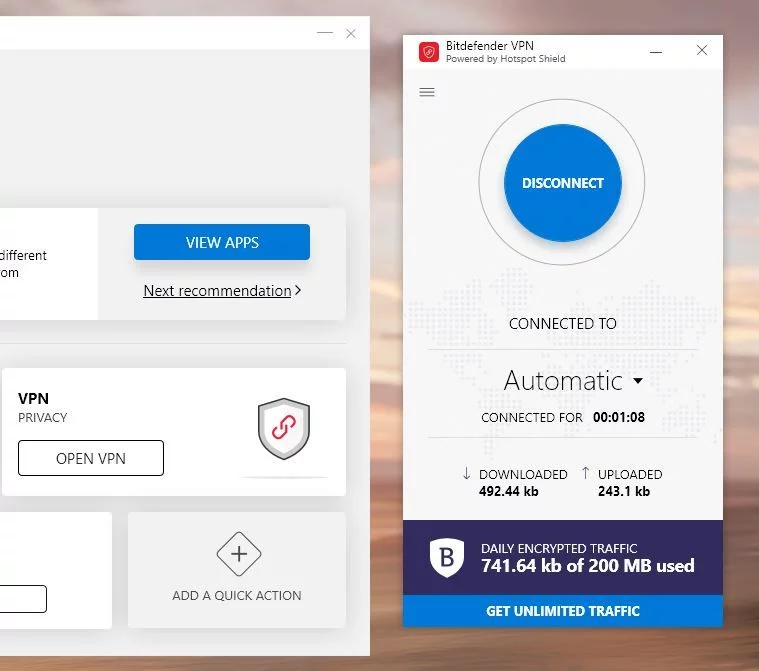Click the Bitdefender VPN red logo icon
The image size is (759, 671).
(x=429, y=52)
